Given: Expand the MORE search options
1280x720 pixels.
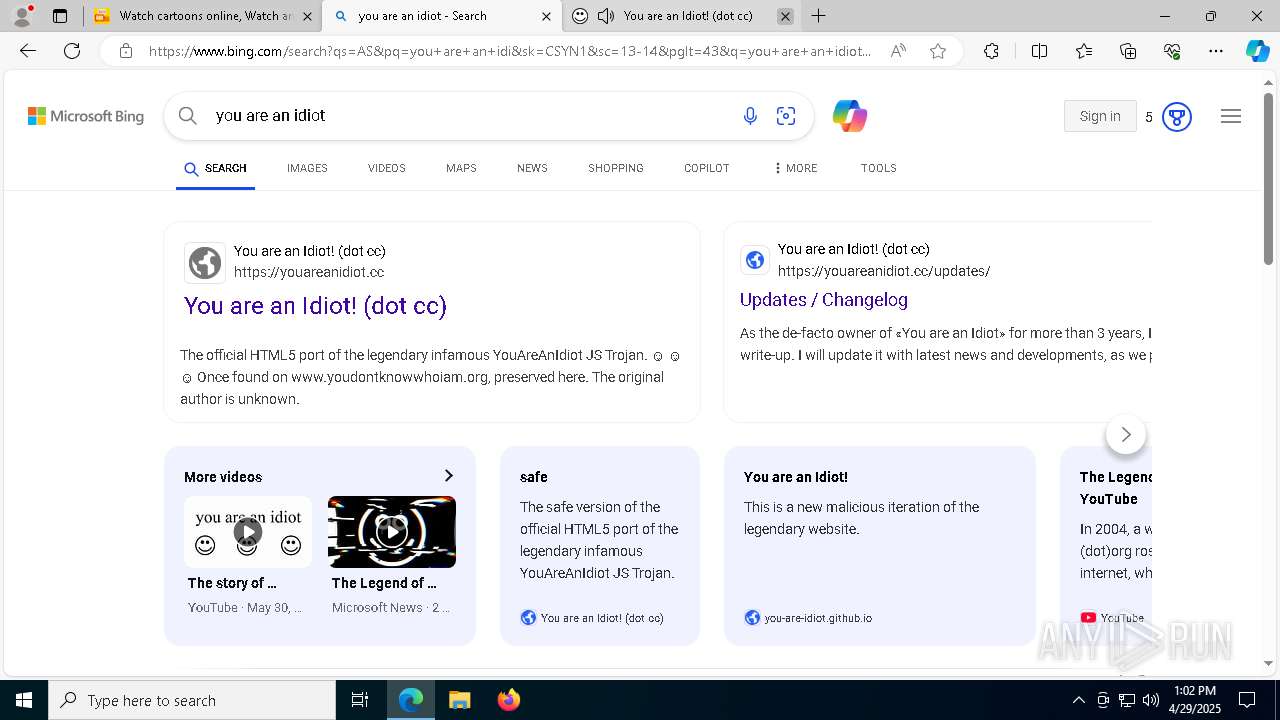Looking at the screenshot, I should point(796,168).
